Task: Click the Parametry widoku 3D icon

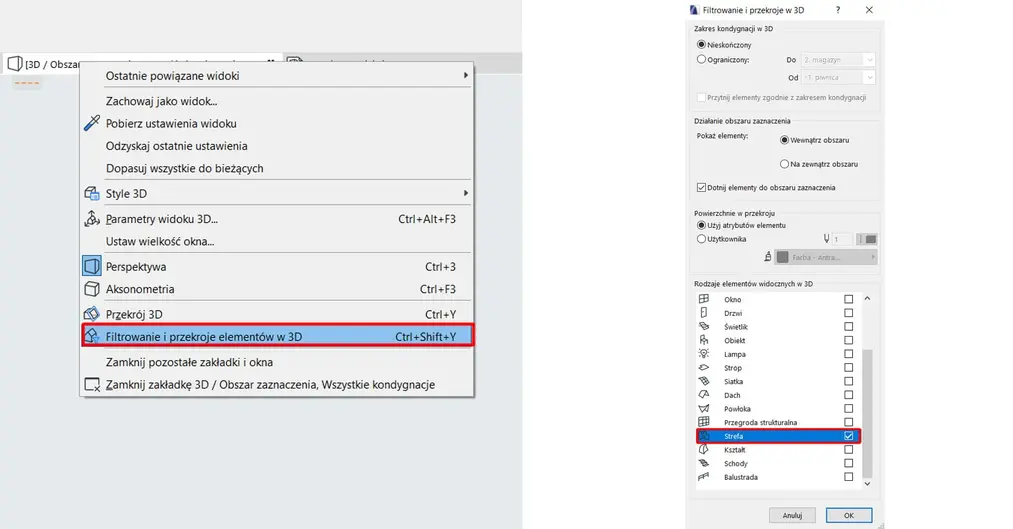Action: tap(92, 218)
